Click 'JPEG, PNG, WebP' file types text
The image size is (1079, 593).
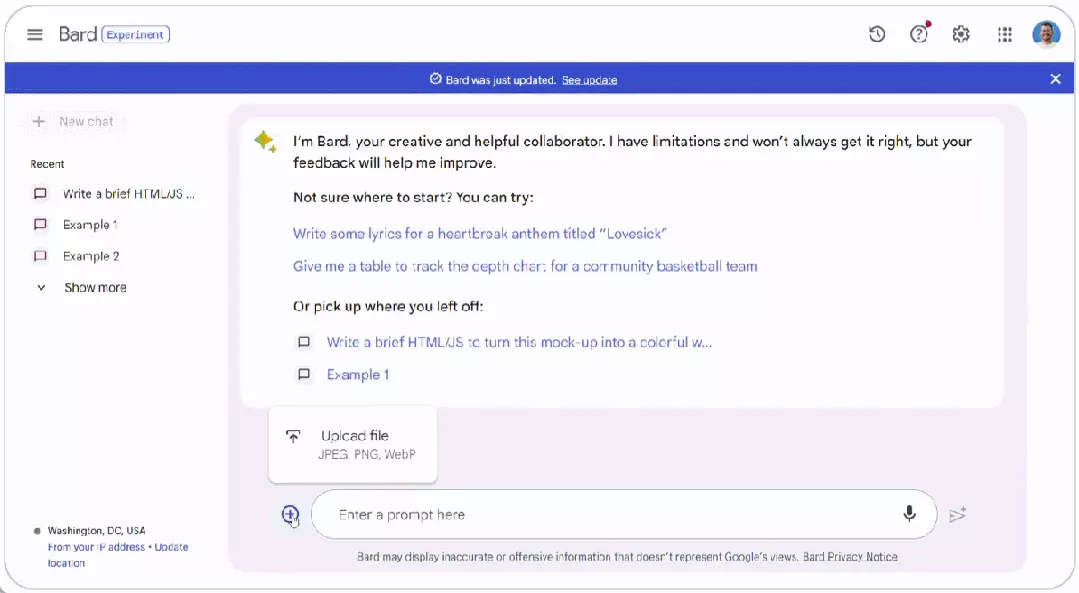pyautogui.click(x=367, y=455)
